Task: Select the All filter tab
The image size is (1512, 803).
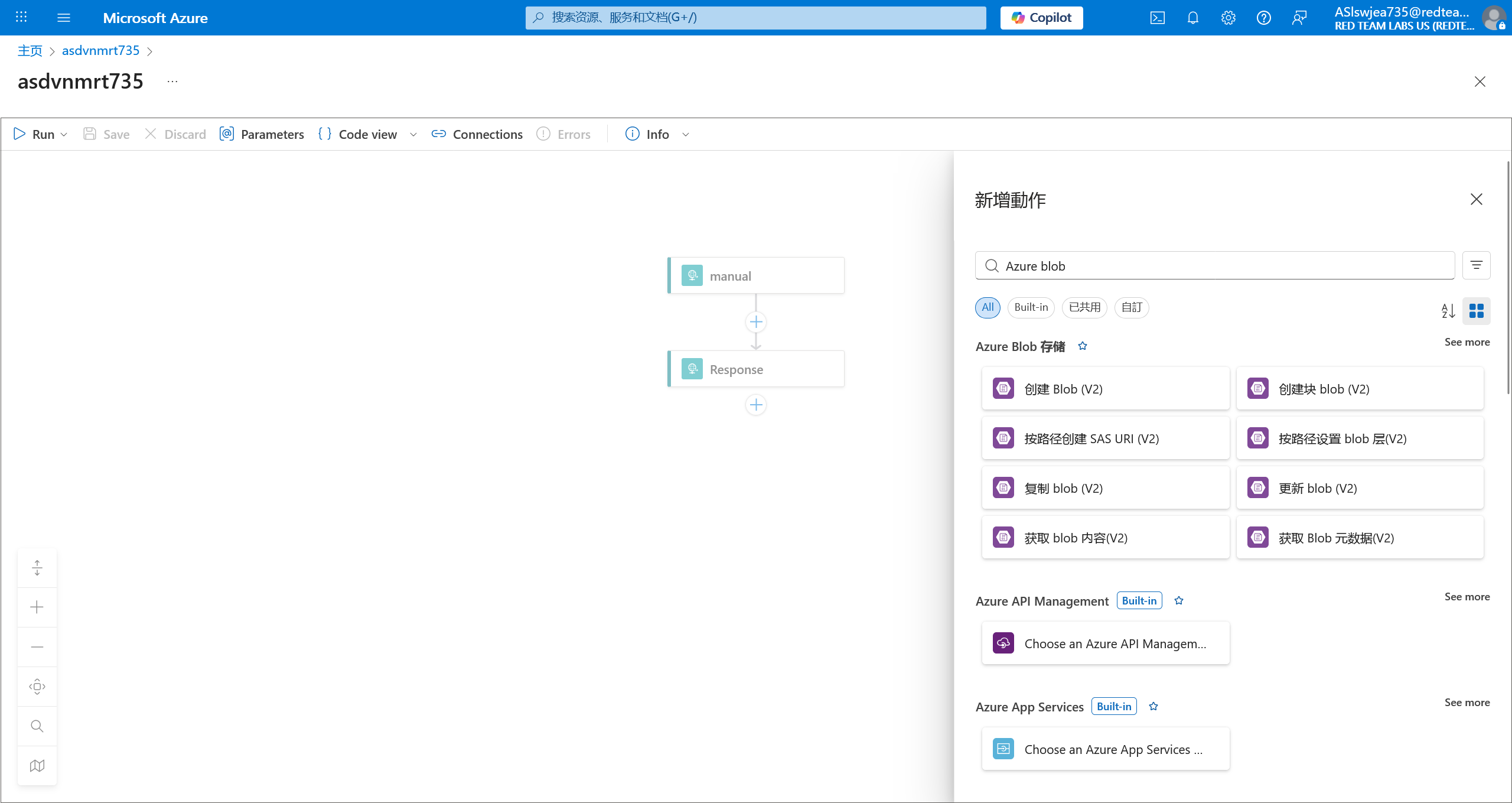Action: 988,307
